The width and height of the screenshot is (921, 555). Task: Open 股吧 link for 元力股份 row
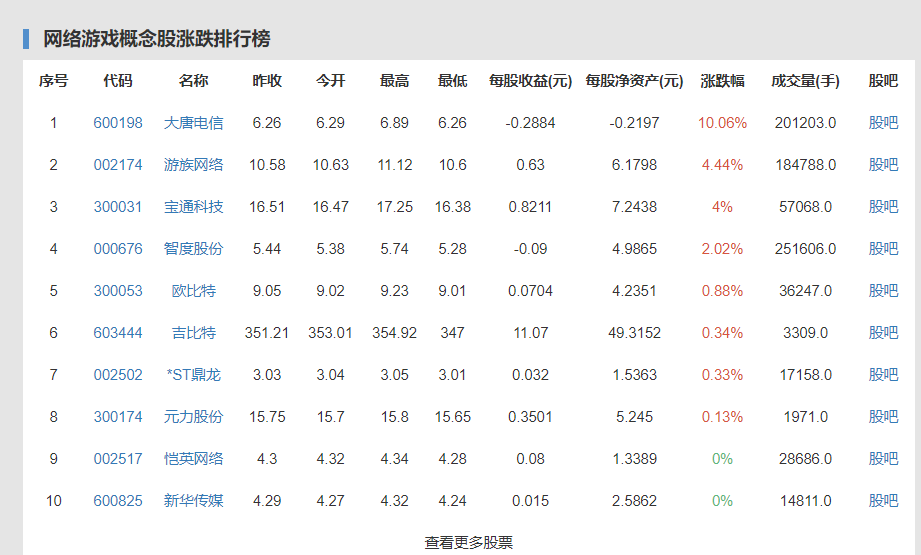883,417
